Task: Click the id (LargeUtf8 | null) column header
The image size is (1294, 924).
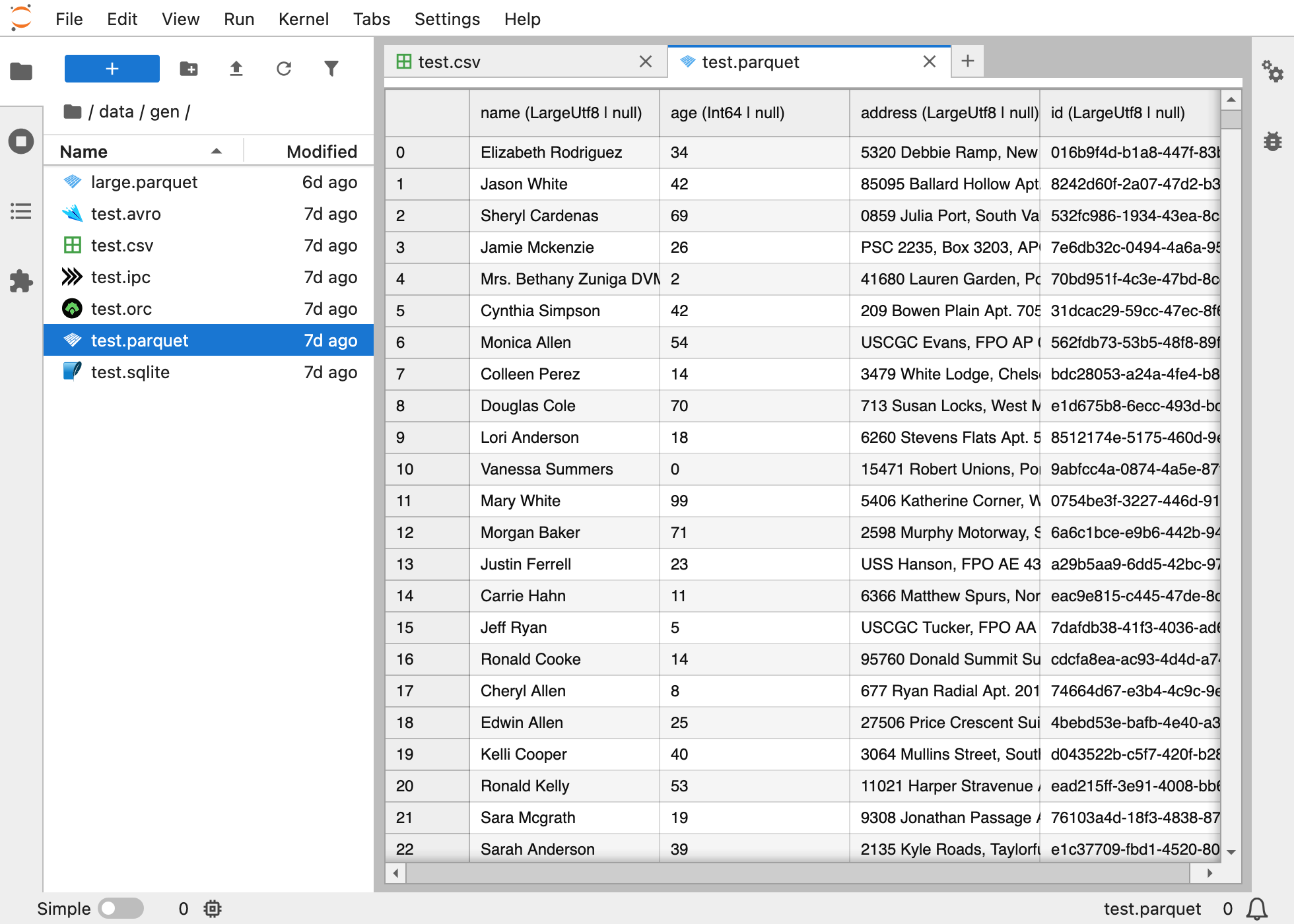Action: click(1130, 113)
